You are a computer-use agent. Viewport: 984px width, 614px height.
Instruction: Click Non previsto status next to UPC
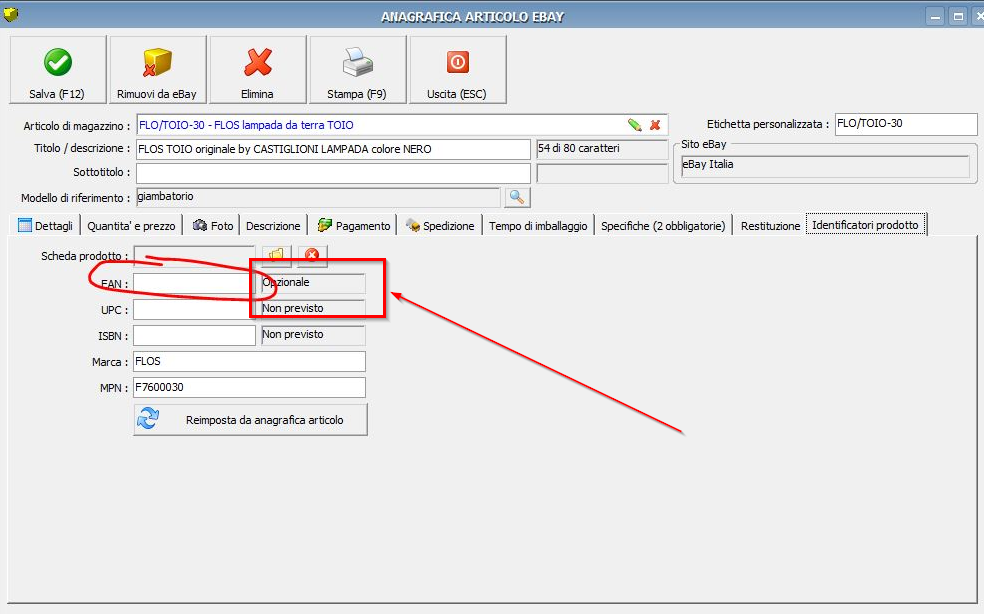click(313, 309)
